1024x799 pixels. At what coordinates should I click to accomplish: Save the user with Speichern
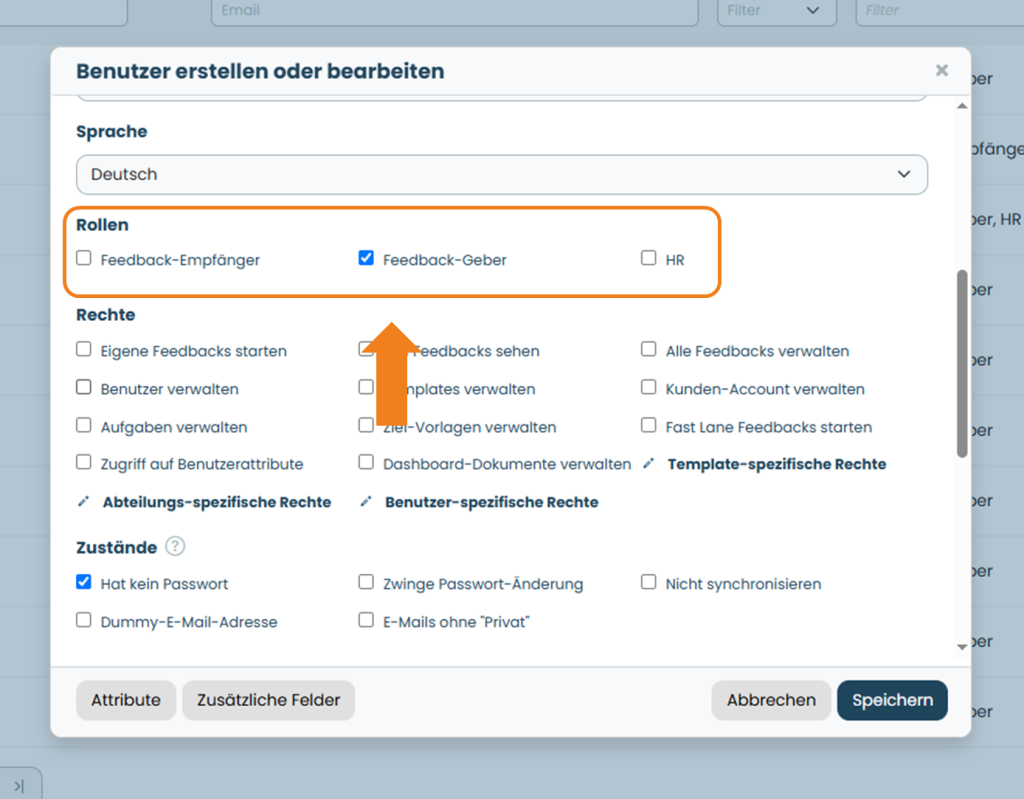[892, 700]
